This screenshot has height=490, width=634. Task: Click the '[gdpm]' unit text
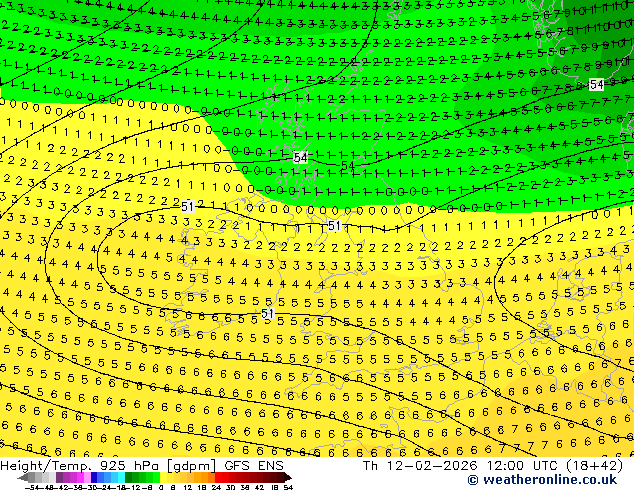click(191, 465)
